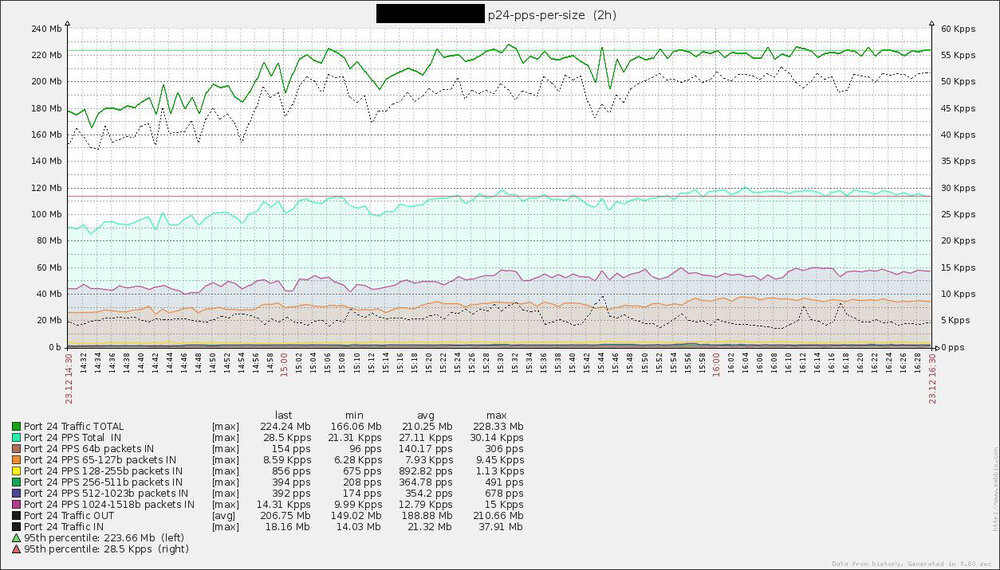
Task: Select the Port 24 Traffic IN label
Action: pyautogui.click(x=64, y=527)
